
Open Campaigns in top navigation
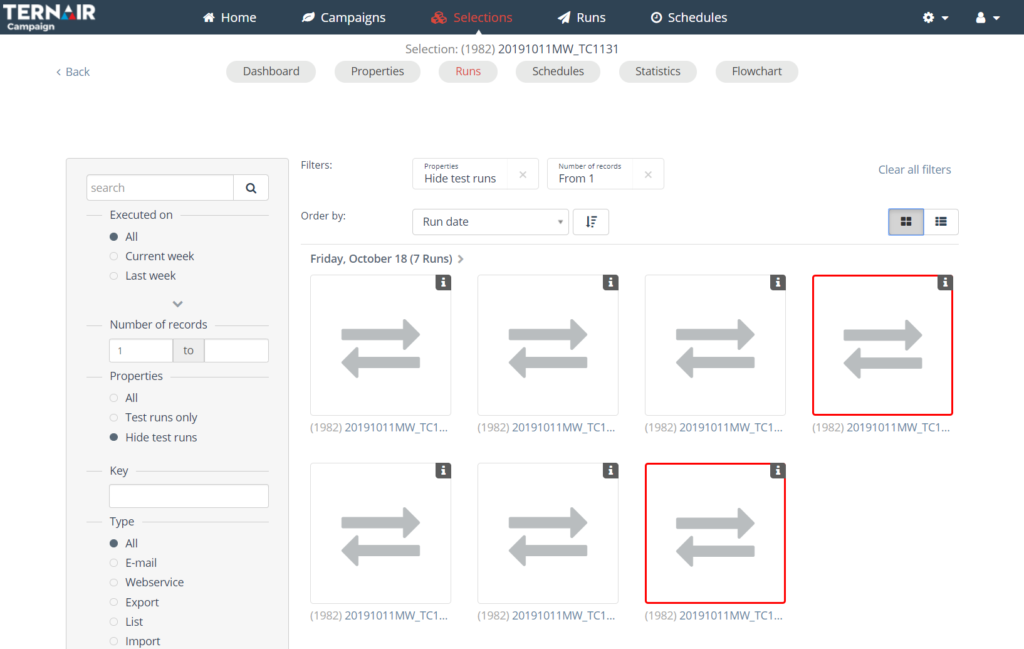tap(344, 18)
